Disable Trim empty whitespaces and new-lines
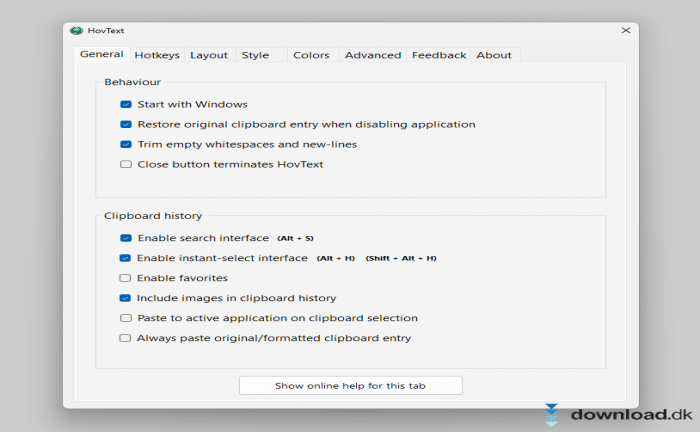The width and height of the screenshot is (700, 432). (x=126, y=145)
